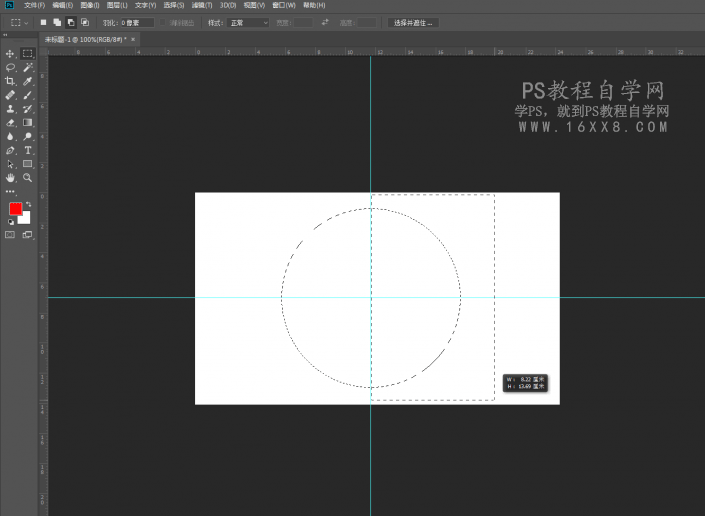Choose Subtract from Selection mode
Image resolution: width=705 pixels, height=516 pixels.
point(71,22)
